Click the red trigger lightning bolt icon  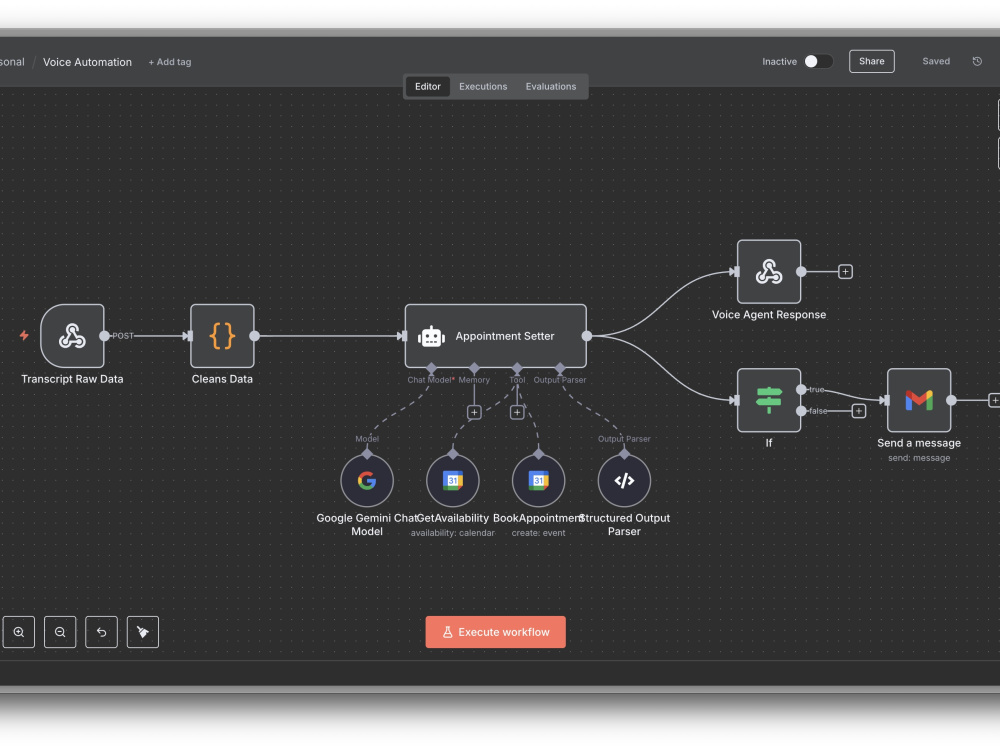(x=24, y=335)
